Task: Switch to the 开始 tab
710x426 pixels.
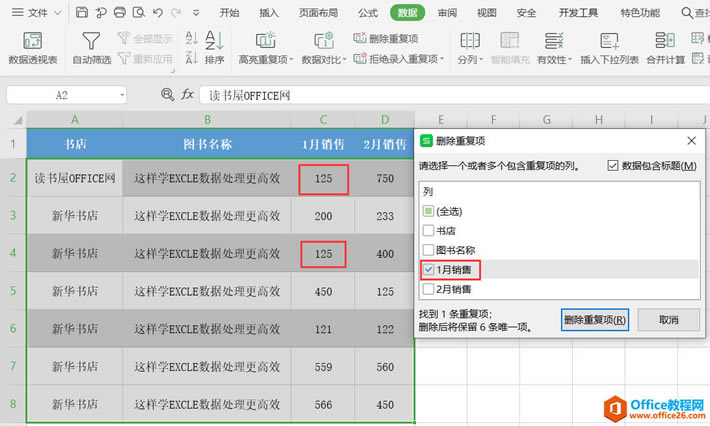Action: (230, 13)
